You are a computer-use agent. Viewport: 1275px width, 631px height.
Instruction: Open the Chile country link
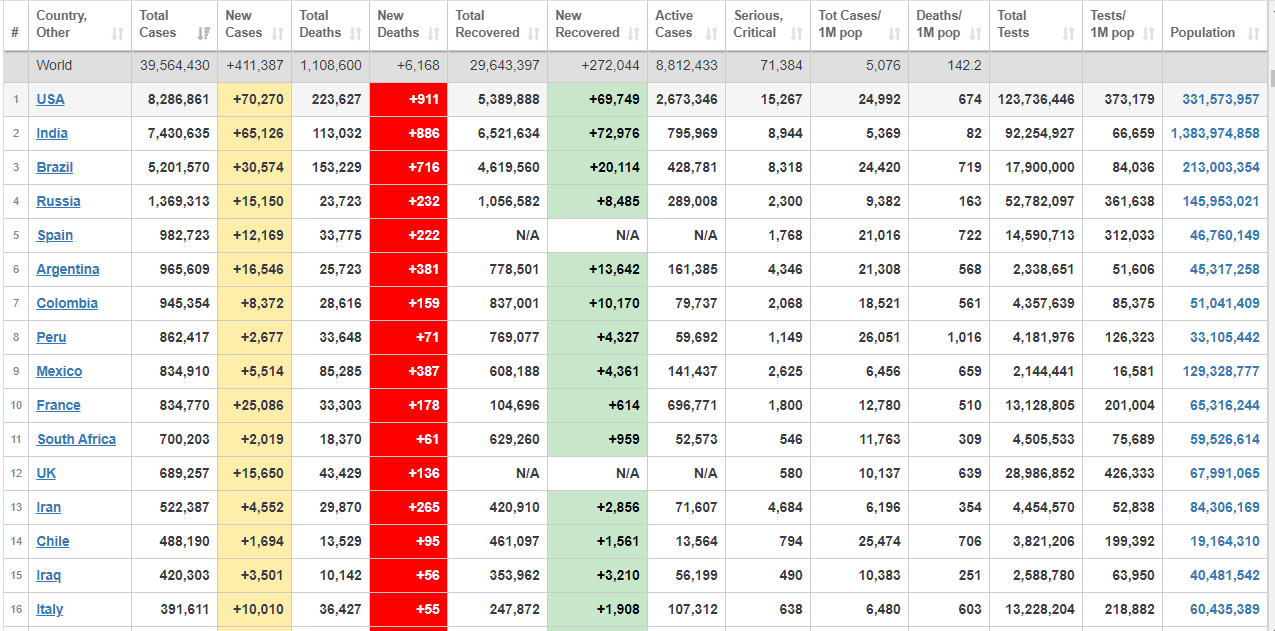tap(53, 541)
